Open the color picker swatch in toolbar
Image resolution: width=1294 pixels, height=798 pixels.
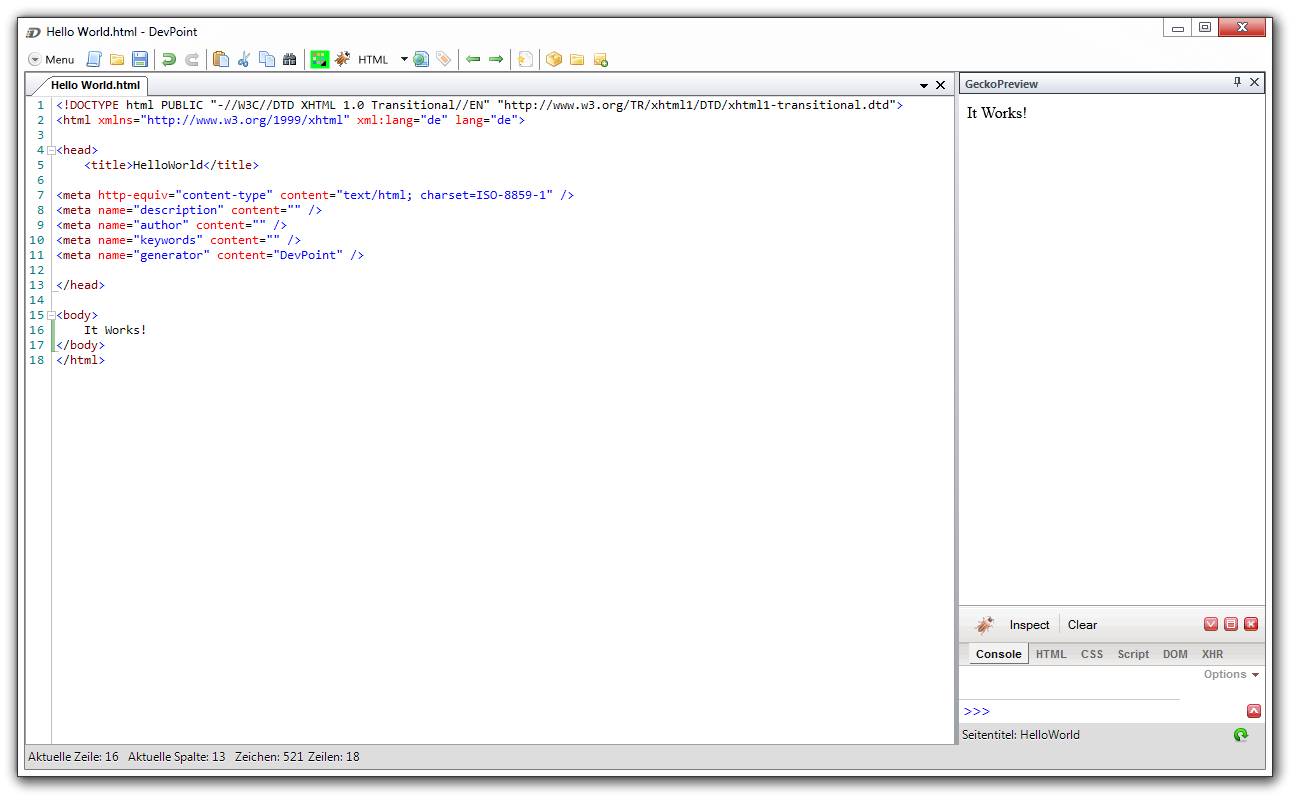(x=320, y=60)
